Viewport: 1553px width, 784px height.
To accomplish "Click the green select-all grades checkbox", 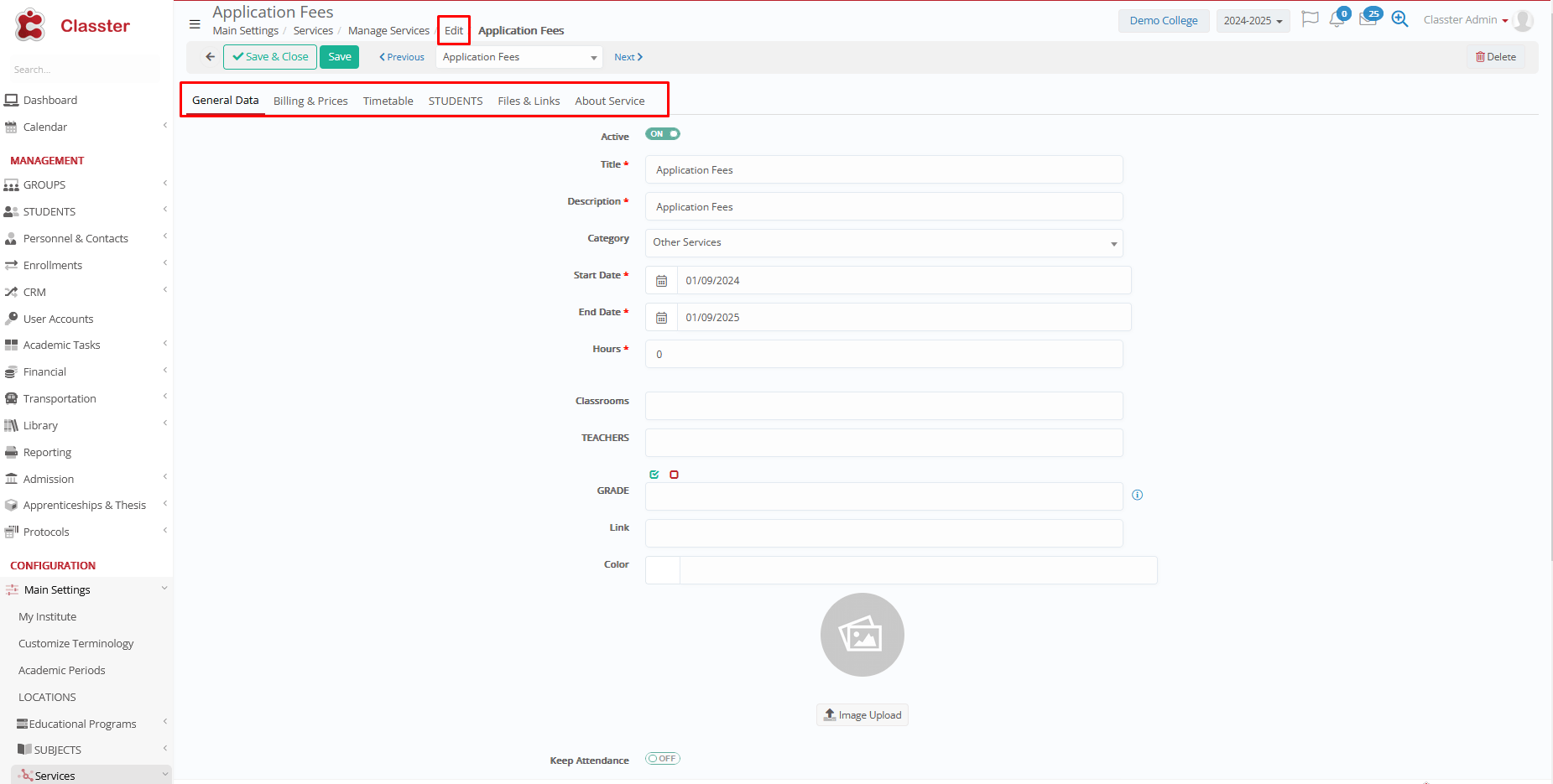I will pos(654,475).
